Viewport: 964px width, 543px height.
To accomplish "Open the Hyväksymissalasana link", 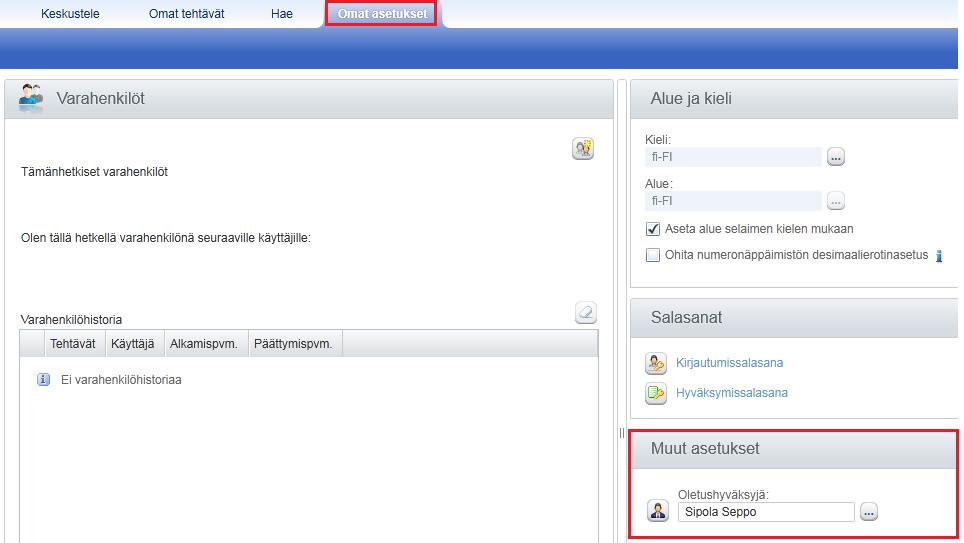I will [x=732, y=393].
